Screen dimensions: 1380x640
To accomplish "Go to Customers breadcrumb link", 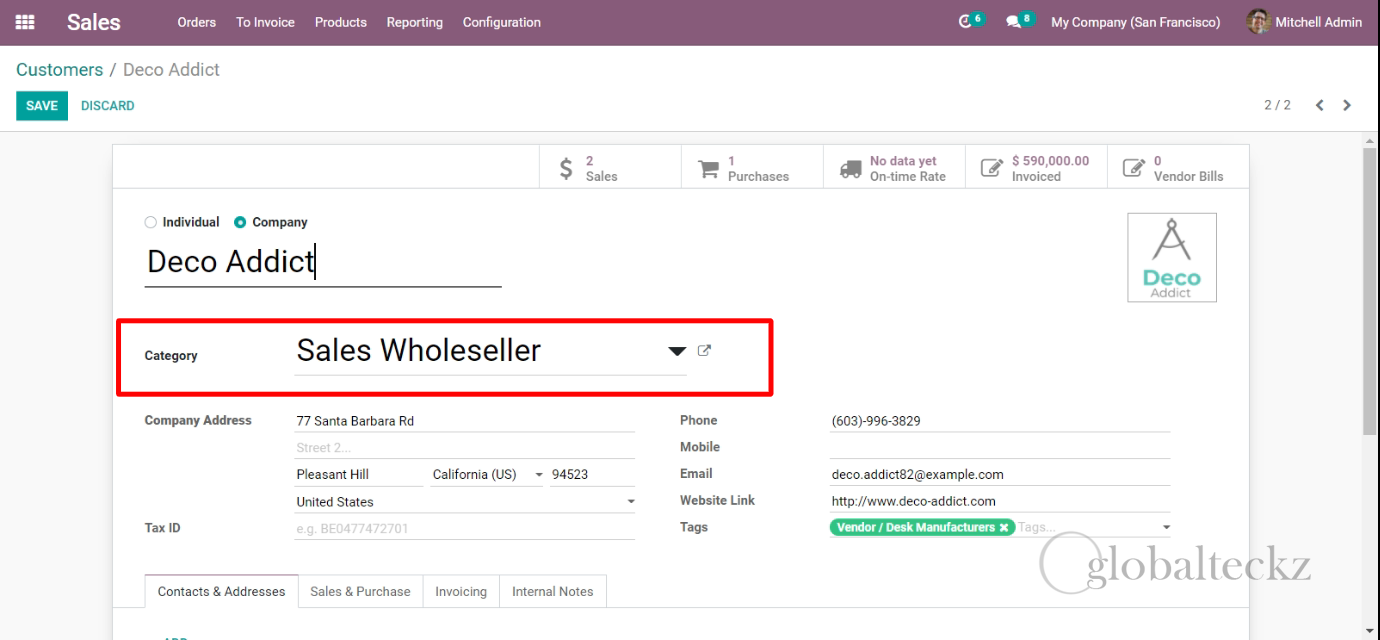I will click(x=59, y=70).
